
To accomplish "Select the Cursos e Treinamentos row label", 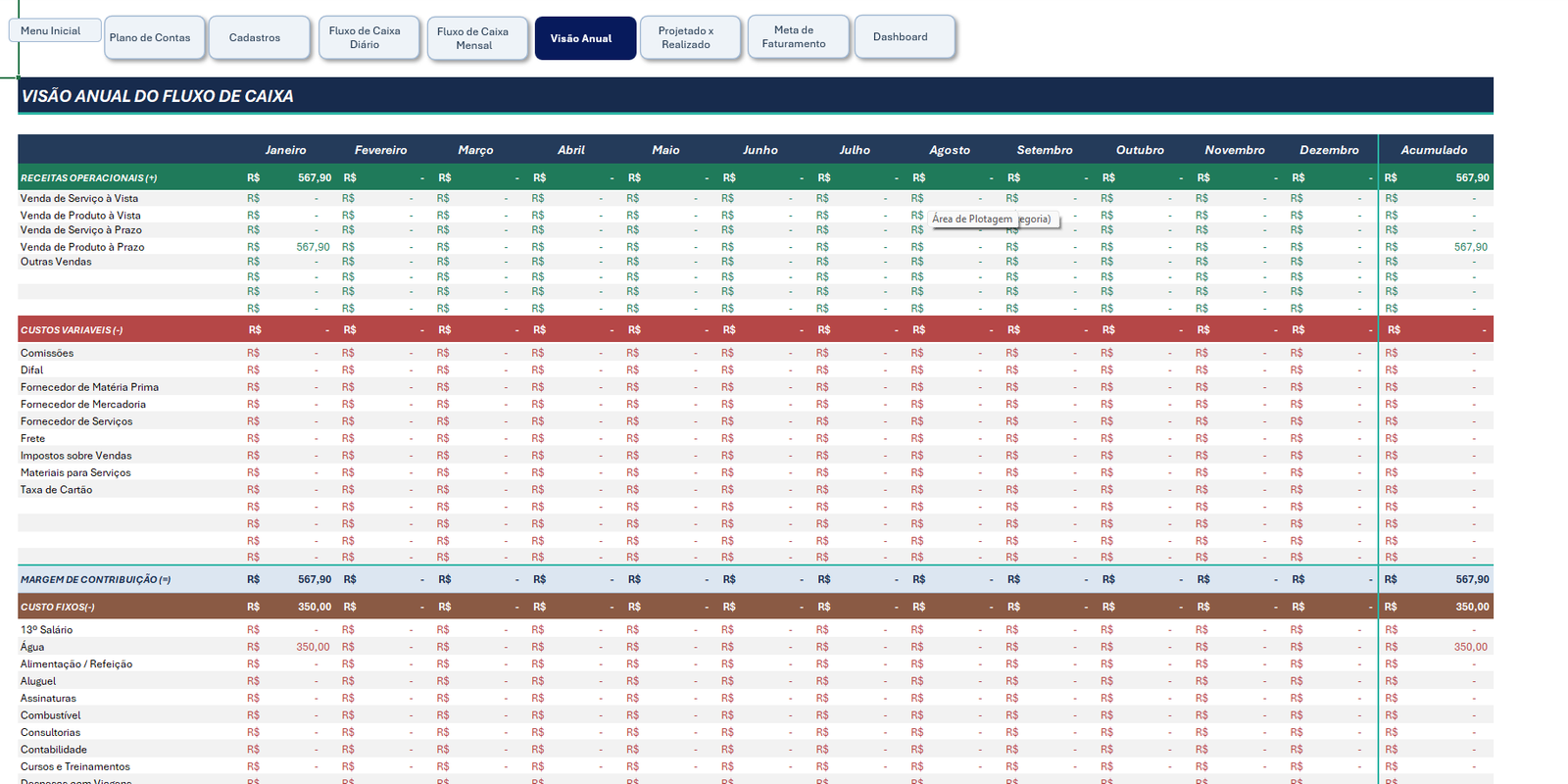I will point(75,767).
